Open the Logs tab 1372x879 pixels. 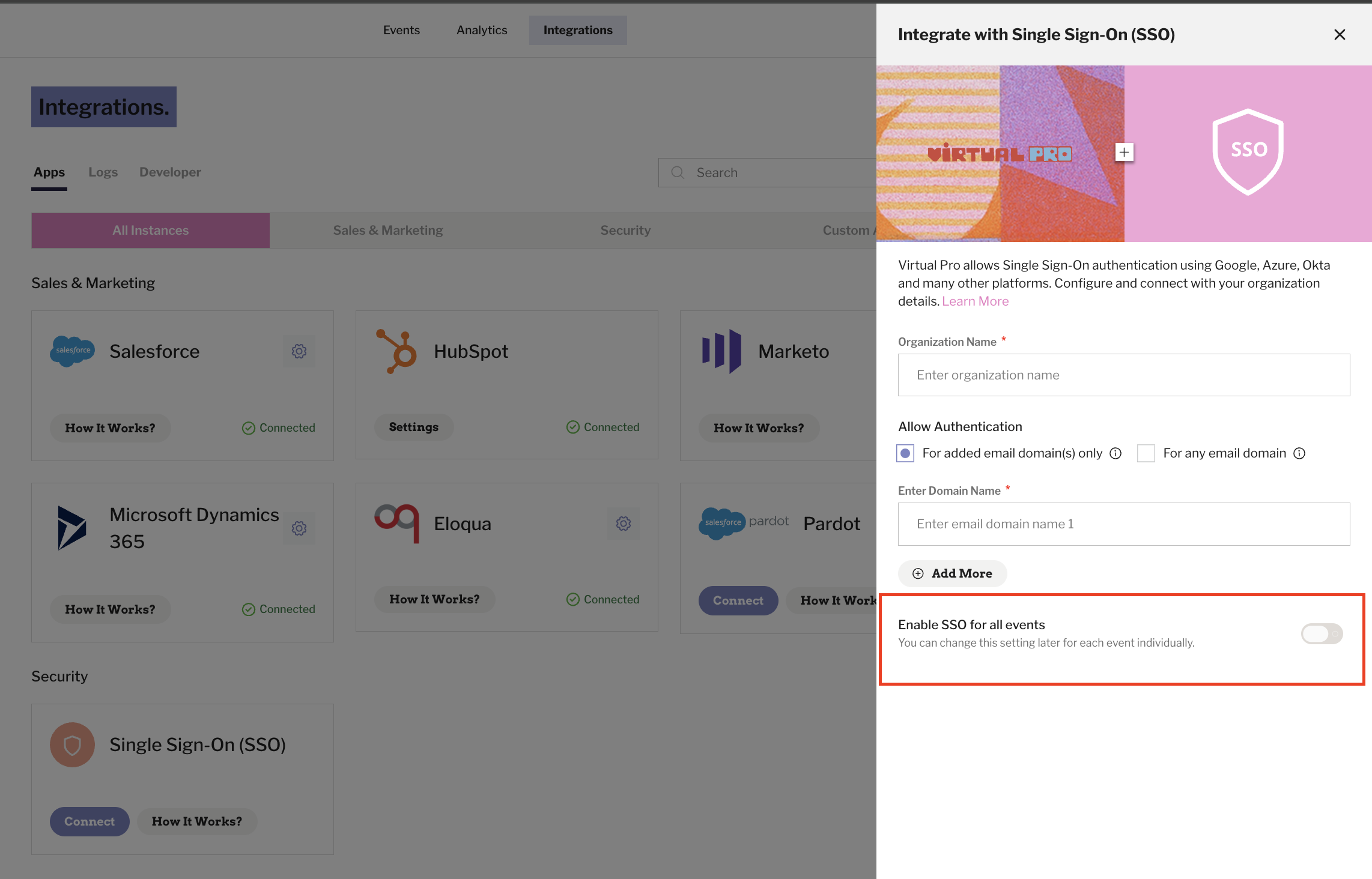pyautogui.click(x=103, y=172)
